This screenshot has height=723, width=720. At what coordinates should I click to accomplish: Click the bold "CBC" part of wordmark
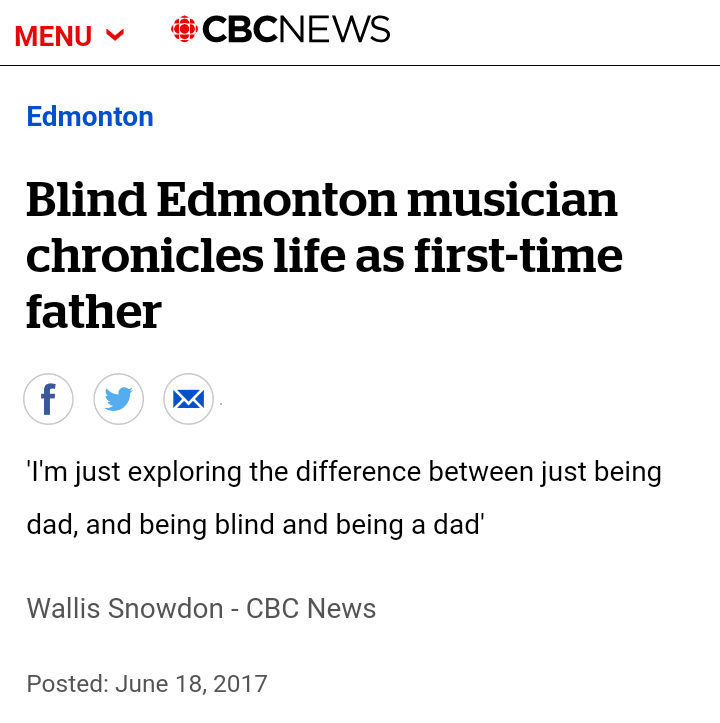click(x=239, y=30)
